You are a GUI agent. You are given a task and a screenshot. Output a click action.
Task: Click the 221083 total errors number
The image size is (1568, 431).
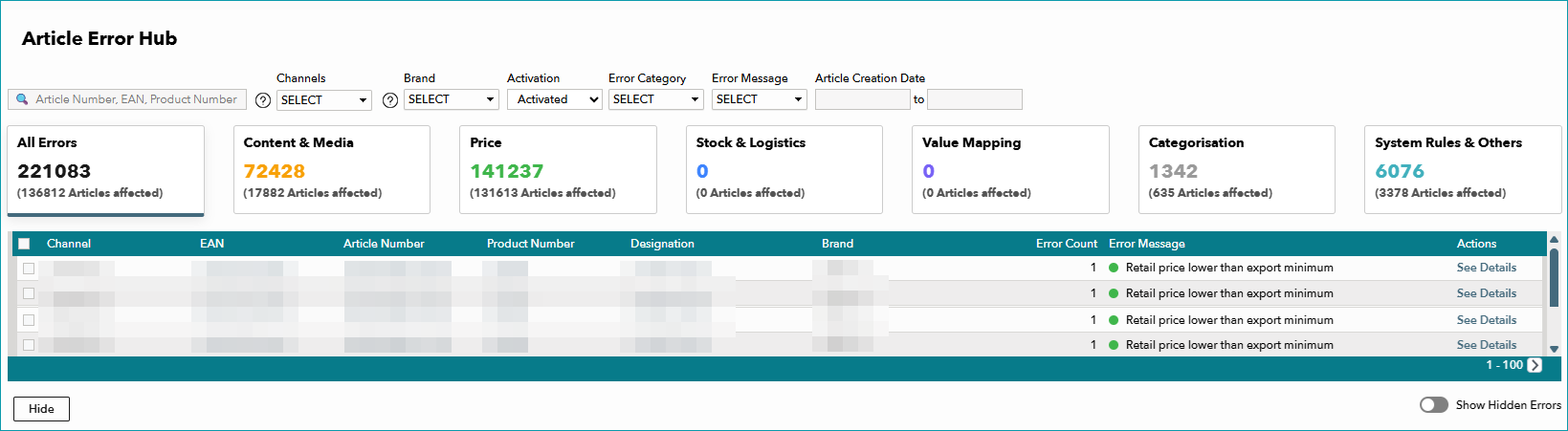[x=55, y=171]
